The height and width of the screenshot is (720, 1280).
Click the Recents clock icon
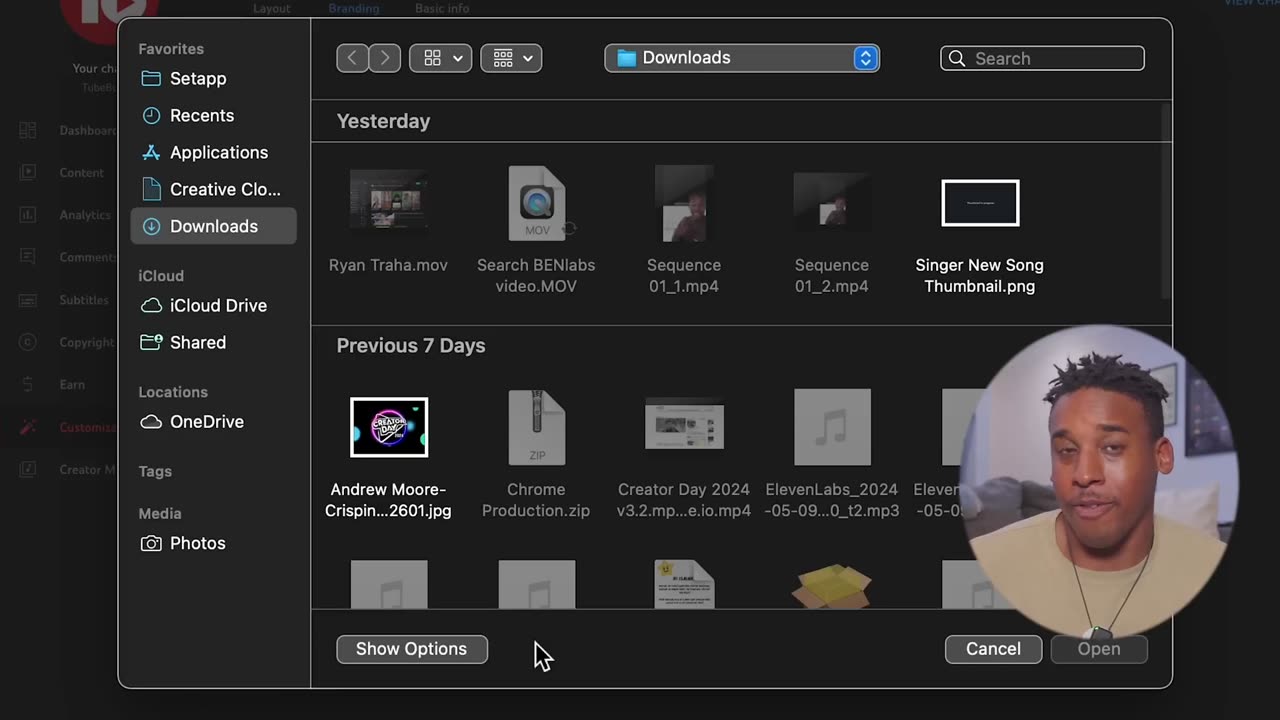(x=151, y=115)
